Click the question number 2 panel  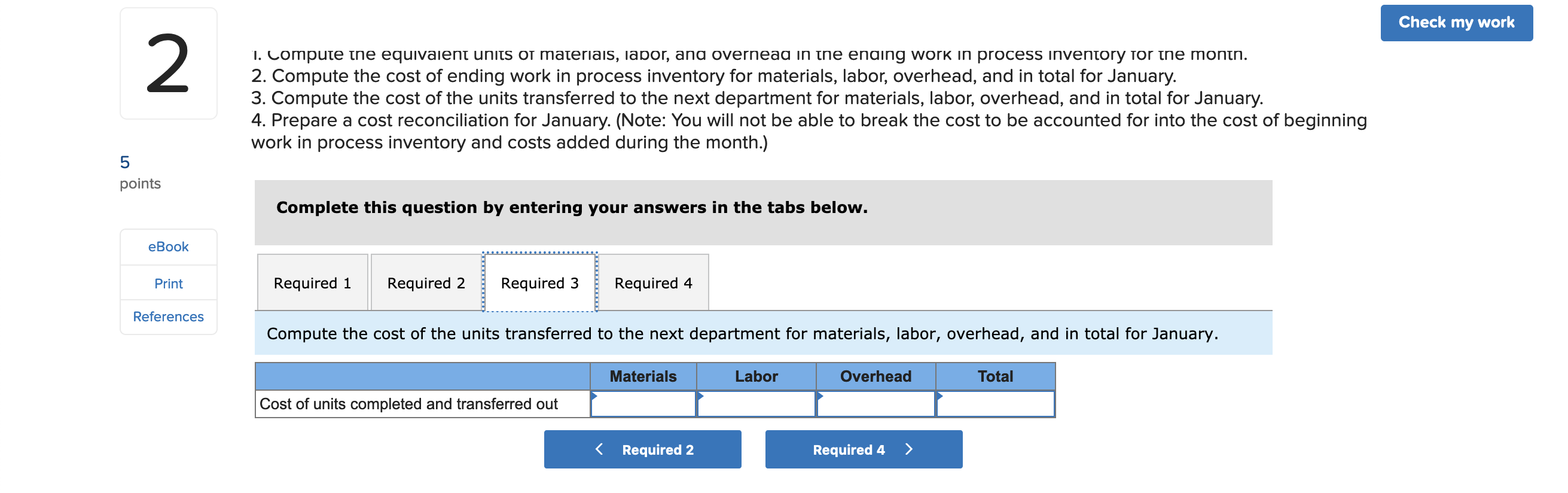point(169,62)
